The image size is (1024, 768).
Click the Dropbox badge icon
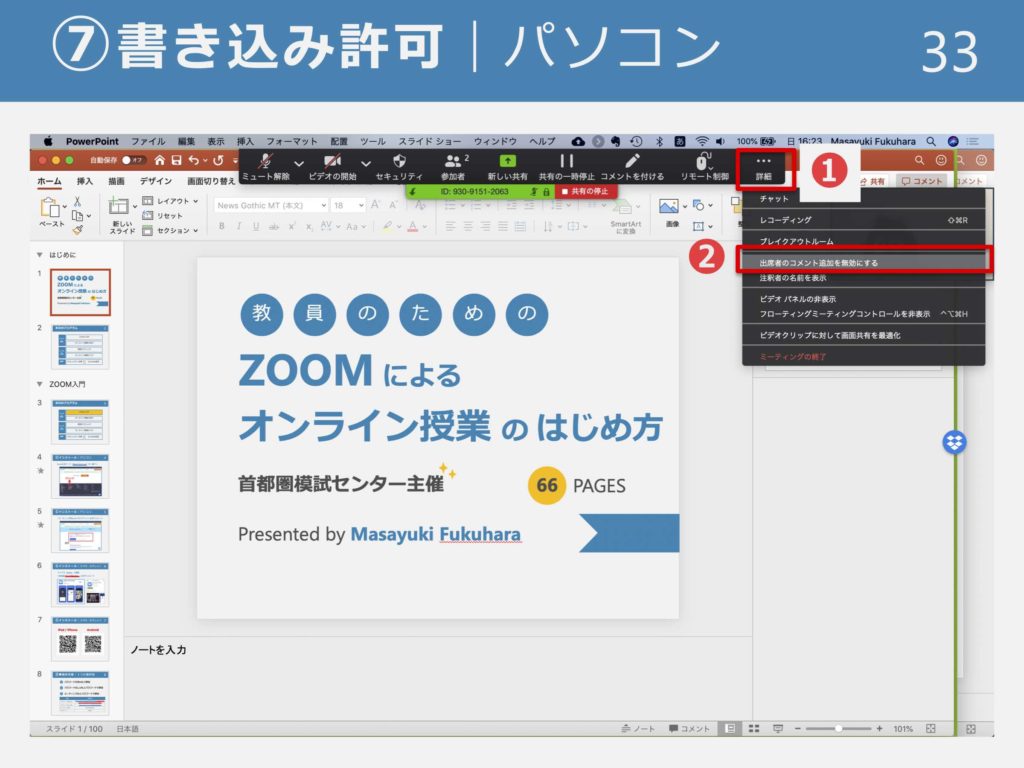(x=954, y=442)
